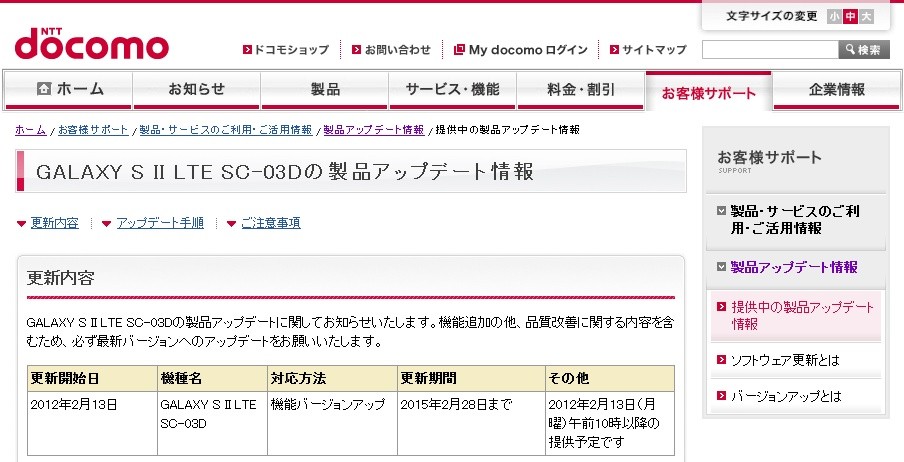904x462 pixels.
Task: Open the サイトマップ link
Action: tap(654, 50)
